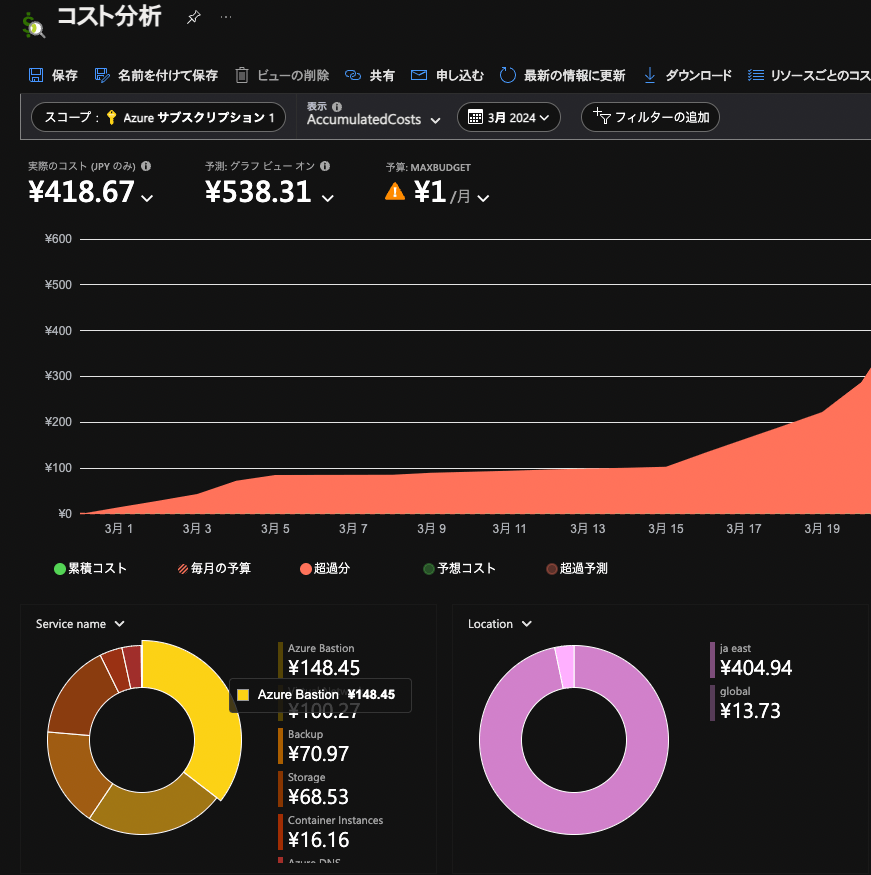Pin the コスト分析 view with pushpin icon
Screen dimensions: 871x875
point(193,17)
